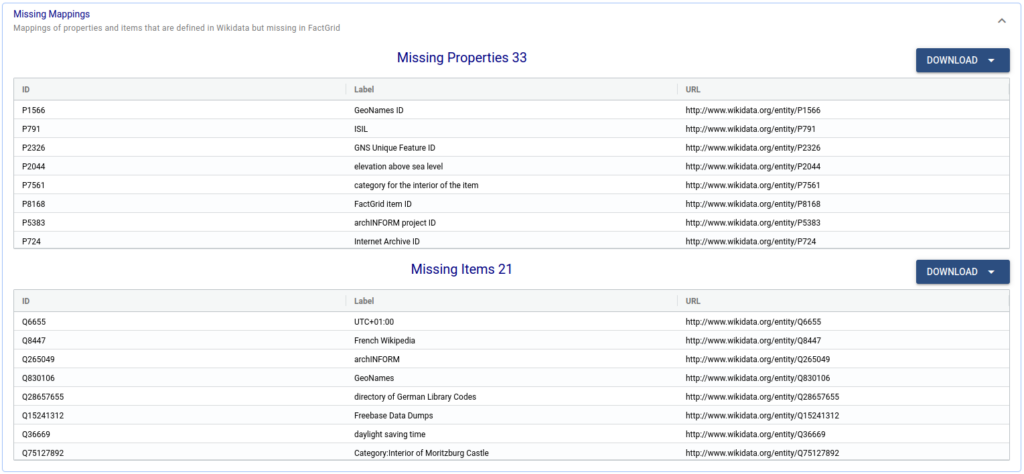Select the P2044 property row ID

(33, 166)
